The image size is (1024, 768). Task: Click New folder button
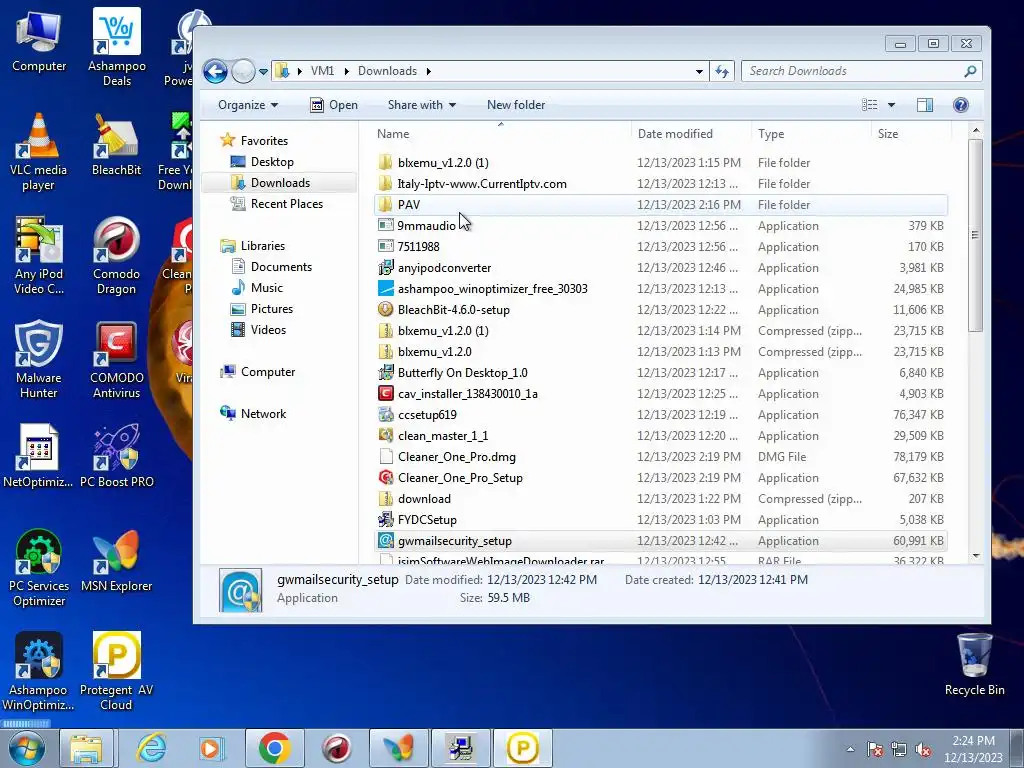[x=516, y=105]
